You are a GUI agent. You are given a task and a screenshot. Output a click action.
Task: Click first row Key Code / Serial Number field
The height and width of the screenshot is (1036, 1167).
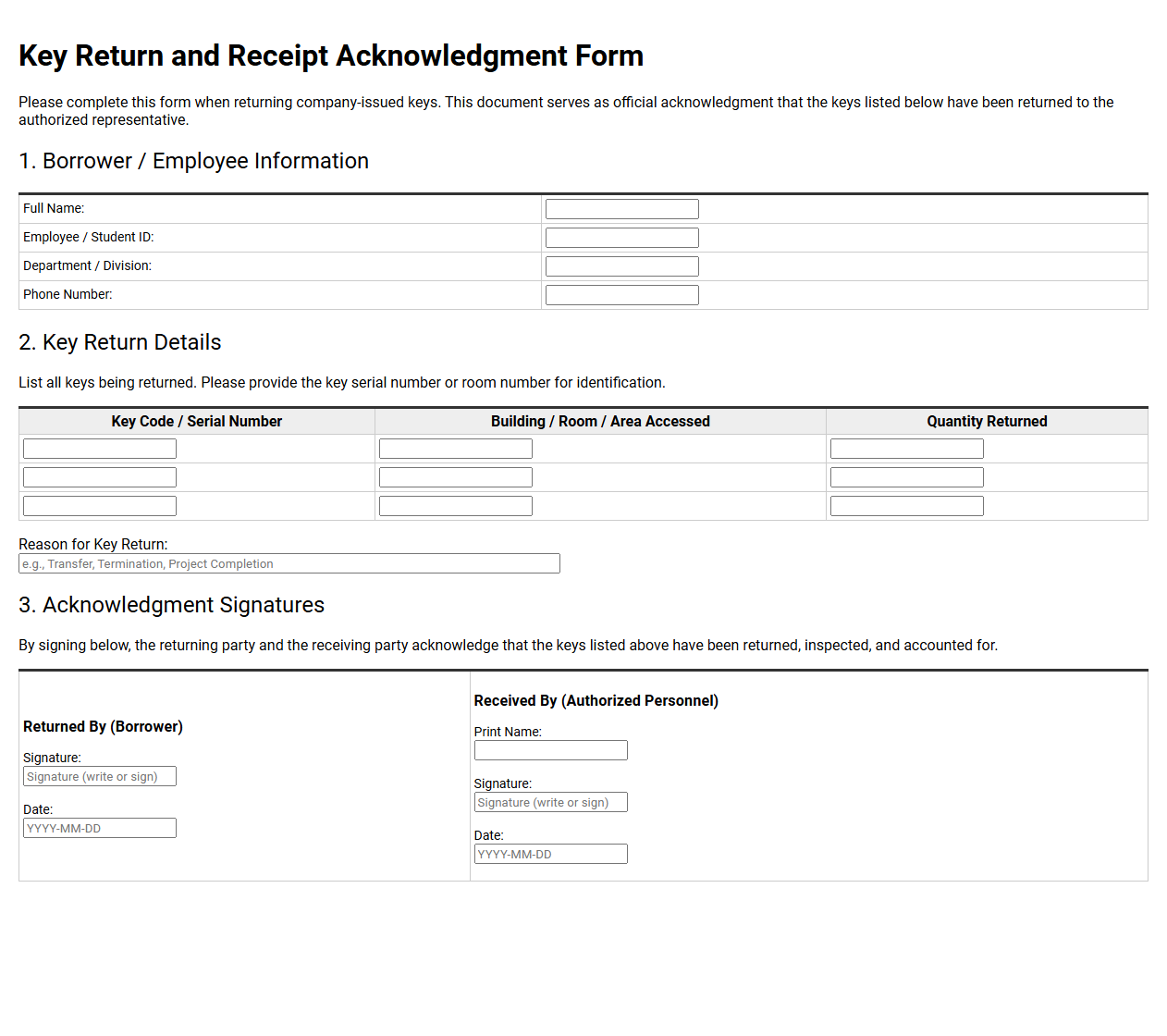coord(100,449)
